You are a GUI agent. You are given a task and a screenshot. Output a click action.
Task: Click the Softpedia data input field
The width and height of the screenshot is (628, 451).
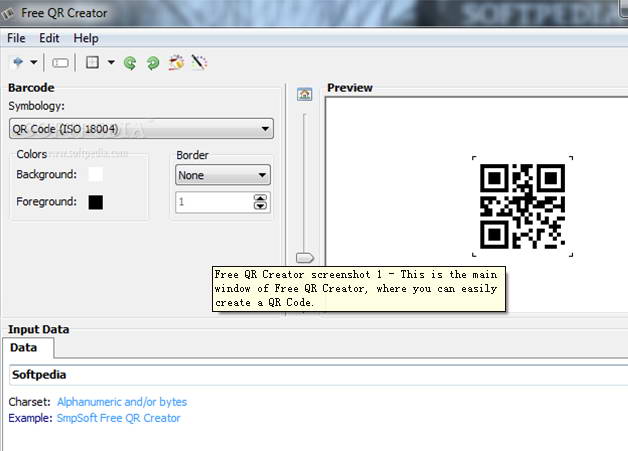click(318, 375)
